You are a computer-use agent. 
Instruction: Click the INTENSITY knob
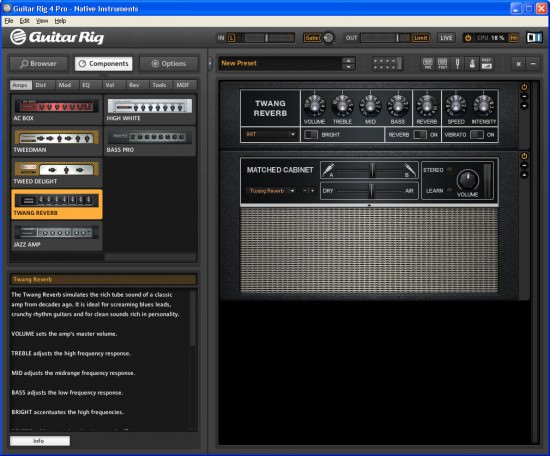coord(483,106)
